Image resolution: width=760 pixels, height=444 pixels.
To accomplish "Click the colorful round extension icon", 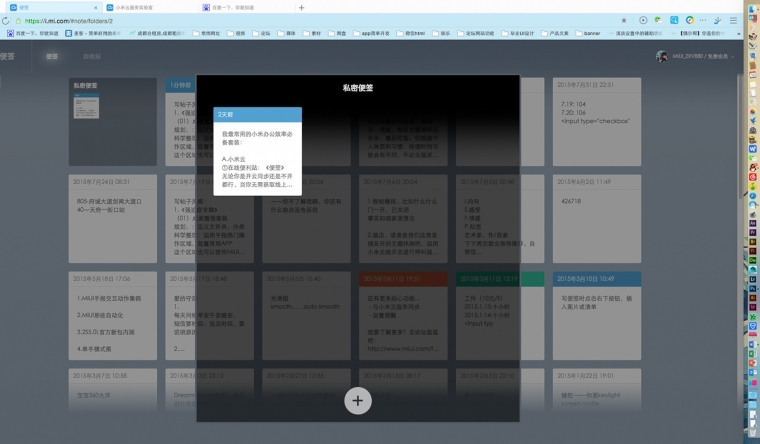I will (690, 20).
